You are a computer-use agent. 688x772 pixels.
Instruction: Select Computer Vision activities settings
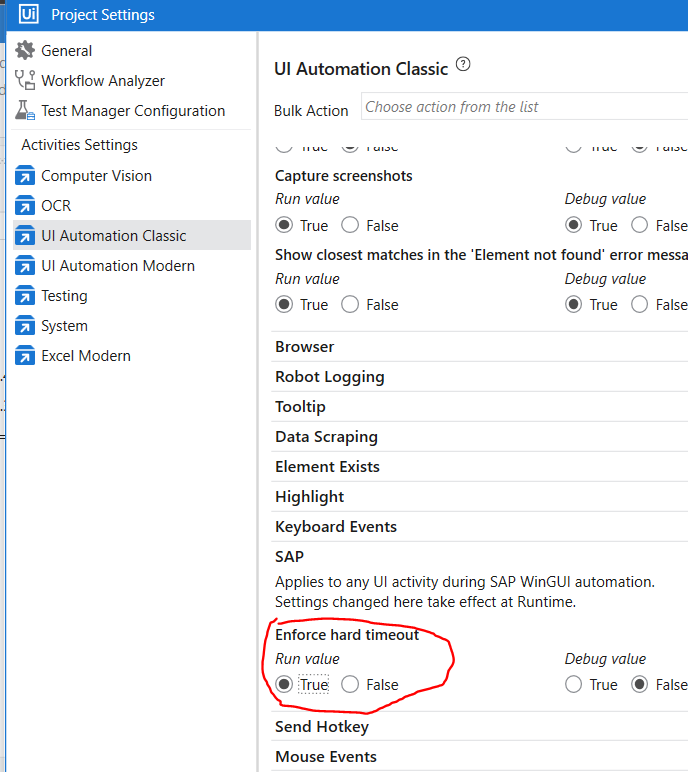coord(97,176)
